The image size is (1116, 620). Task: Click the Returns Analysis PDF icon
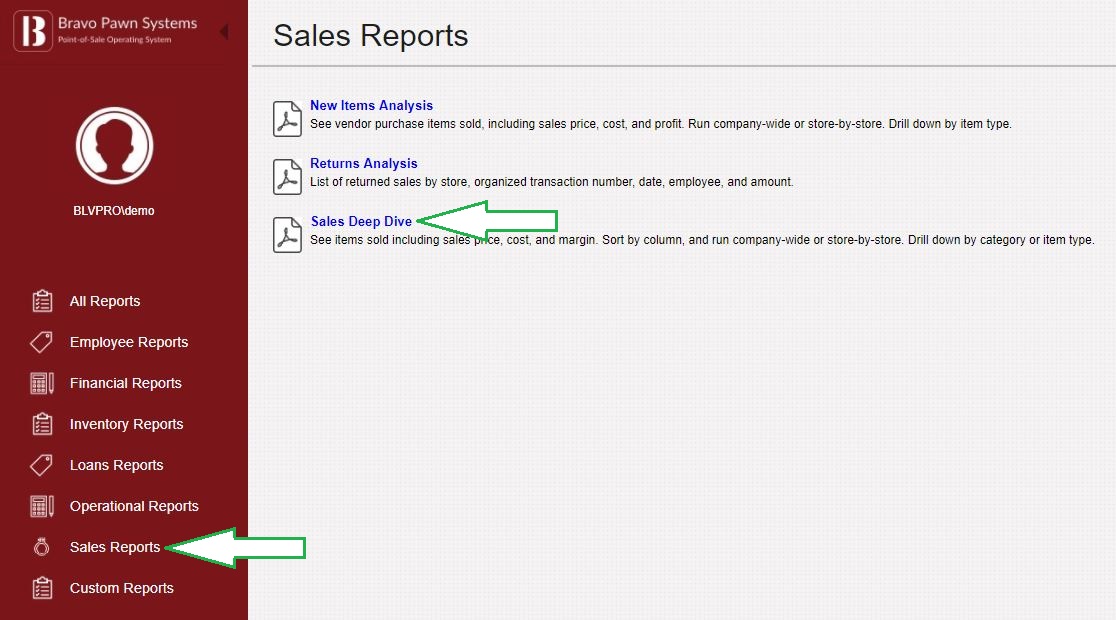point(288,177)
